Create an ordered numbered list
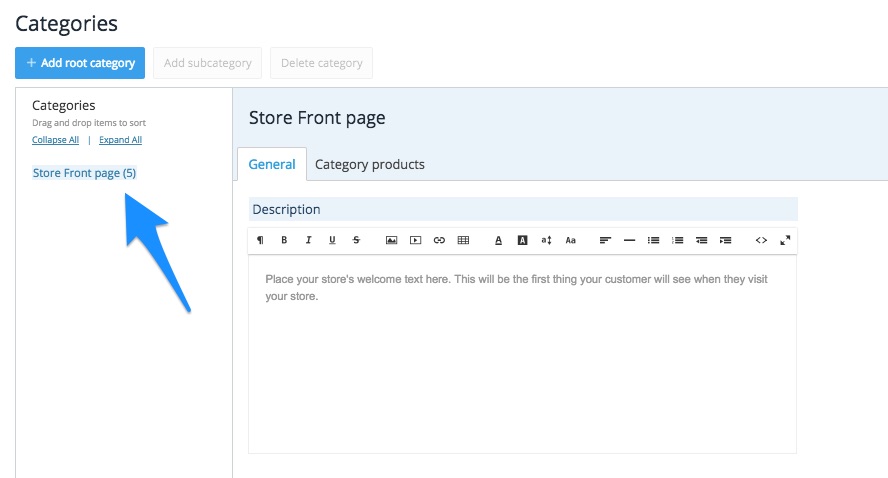 677,240
